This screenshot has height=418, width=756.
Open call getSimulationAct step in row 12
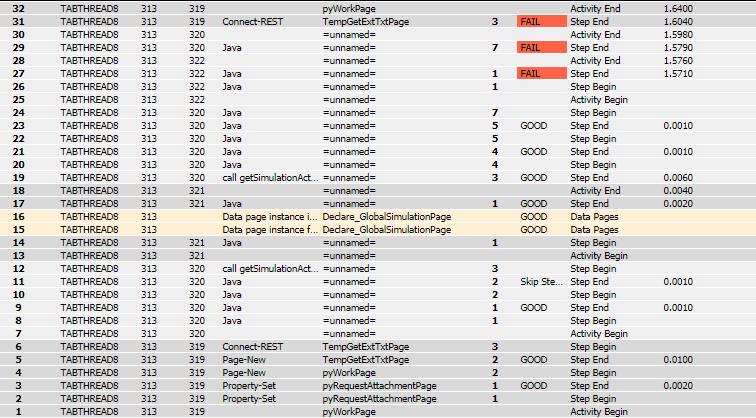pyautogui.click(x=270, y=269)
